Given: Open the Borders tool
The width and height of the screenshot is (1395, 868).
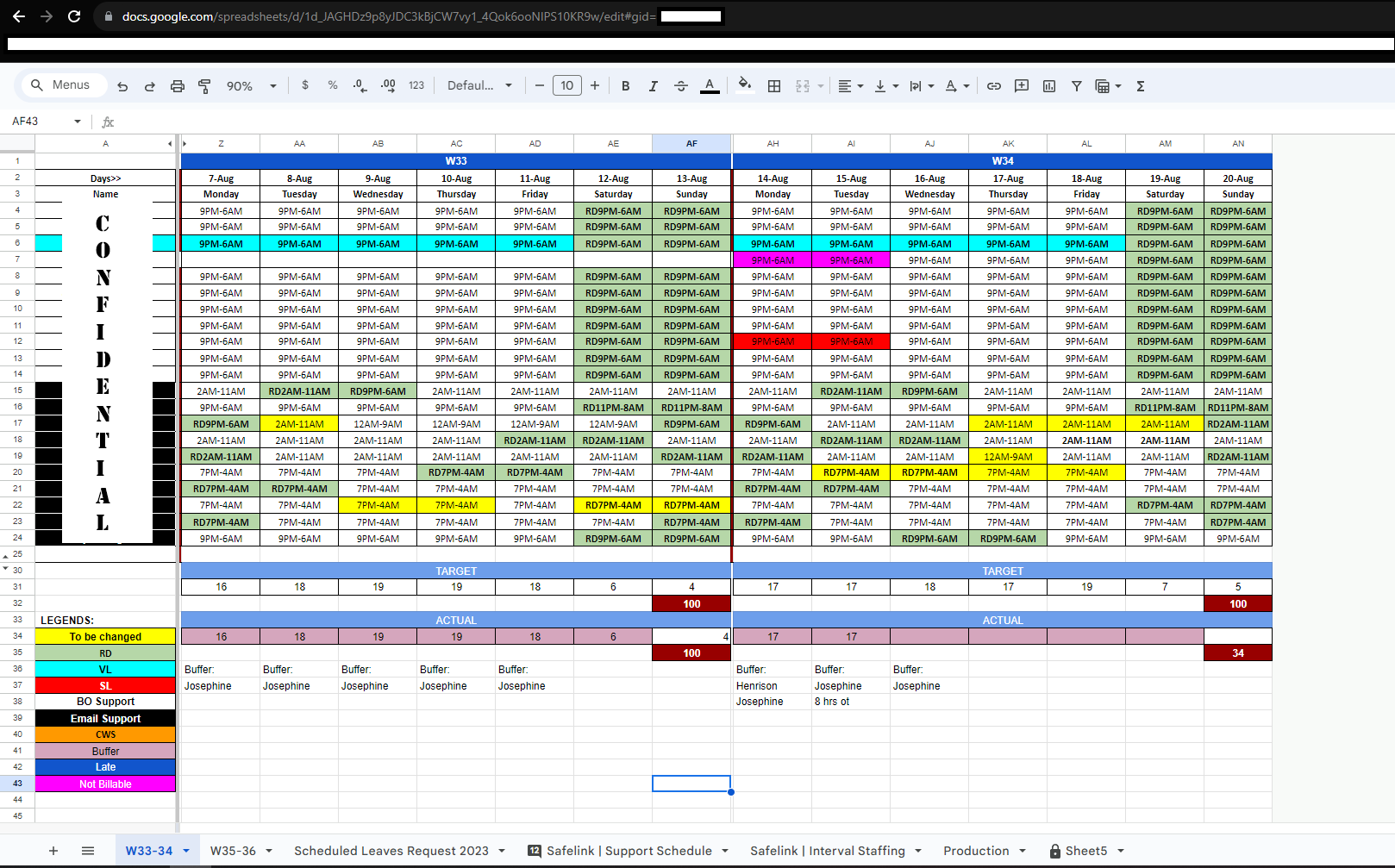Looking at the screenshot, I should point(774,86).
